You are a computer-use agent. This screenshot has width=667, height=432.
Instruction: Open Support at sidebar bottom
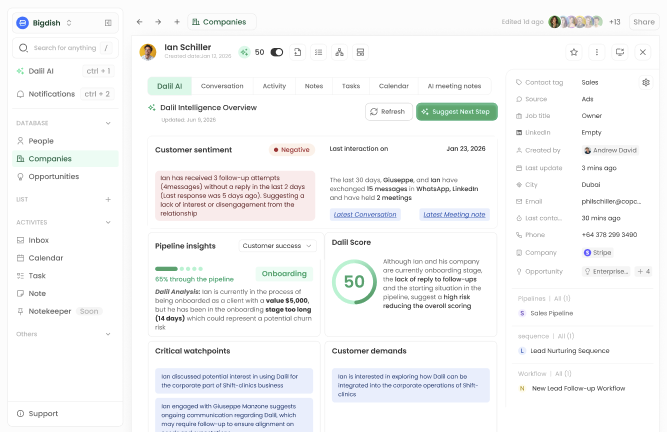pos(65,414)
